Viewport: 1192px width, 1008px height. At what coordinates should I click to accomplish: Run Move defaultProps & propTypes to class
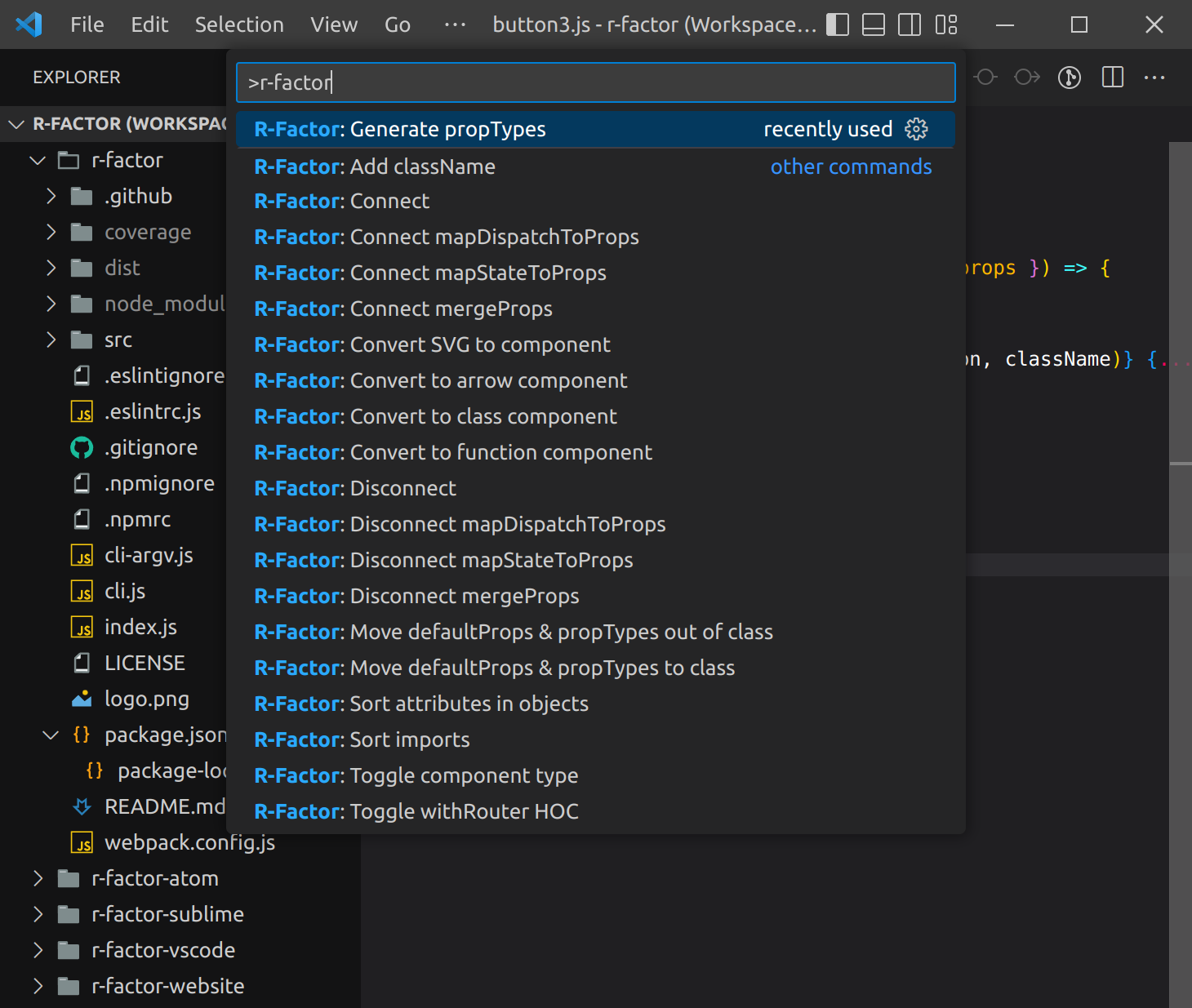pyautogui.click(x=595, y=668)
